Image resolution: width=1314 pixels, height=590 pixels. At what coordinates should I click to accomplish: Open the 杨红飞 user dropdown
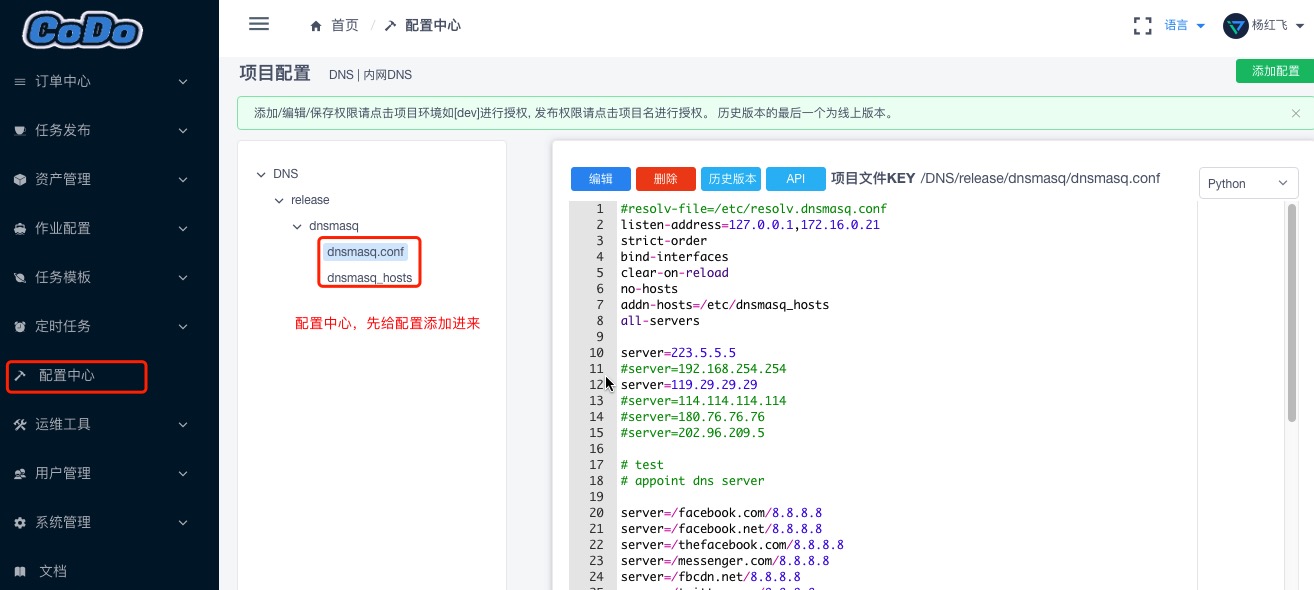click(x=1279, y=26)
